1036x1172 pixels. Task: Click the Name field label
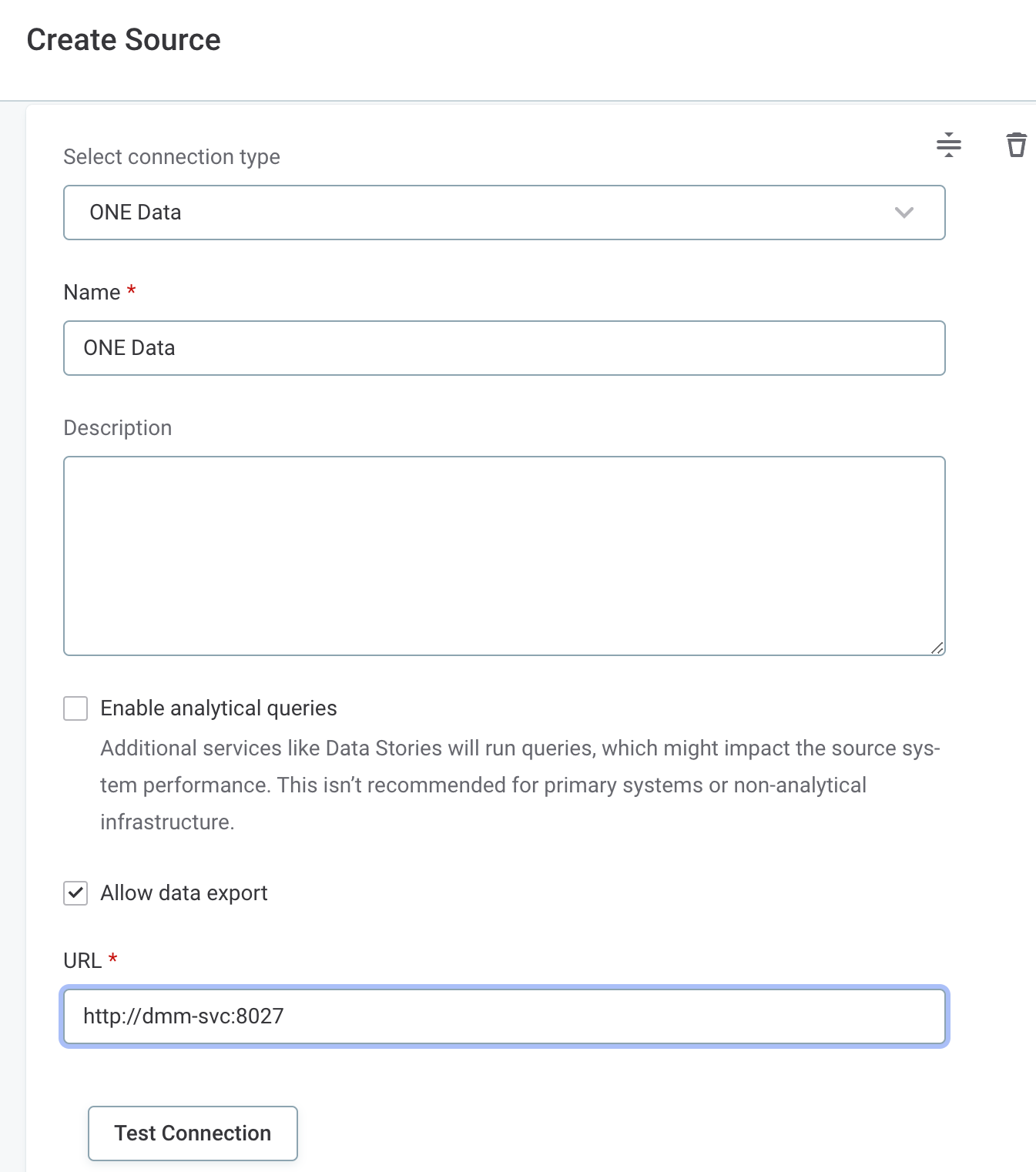[x=92, y=293]
